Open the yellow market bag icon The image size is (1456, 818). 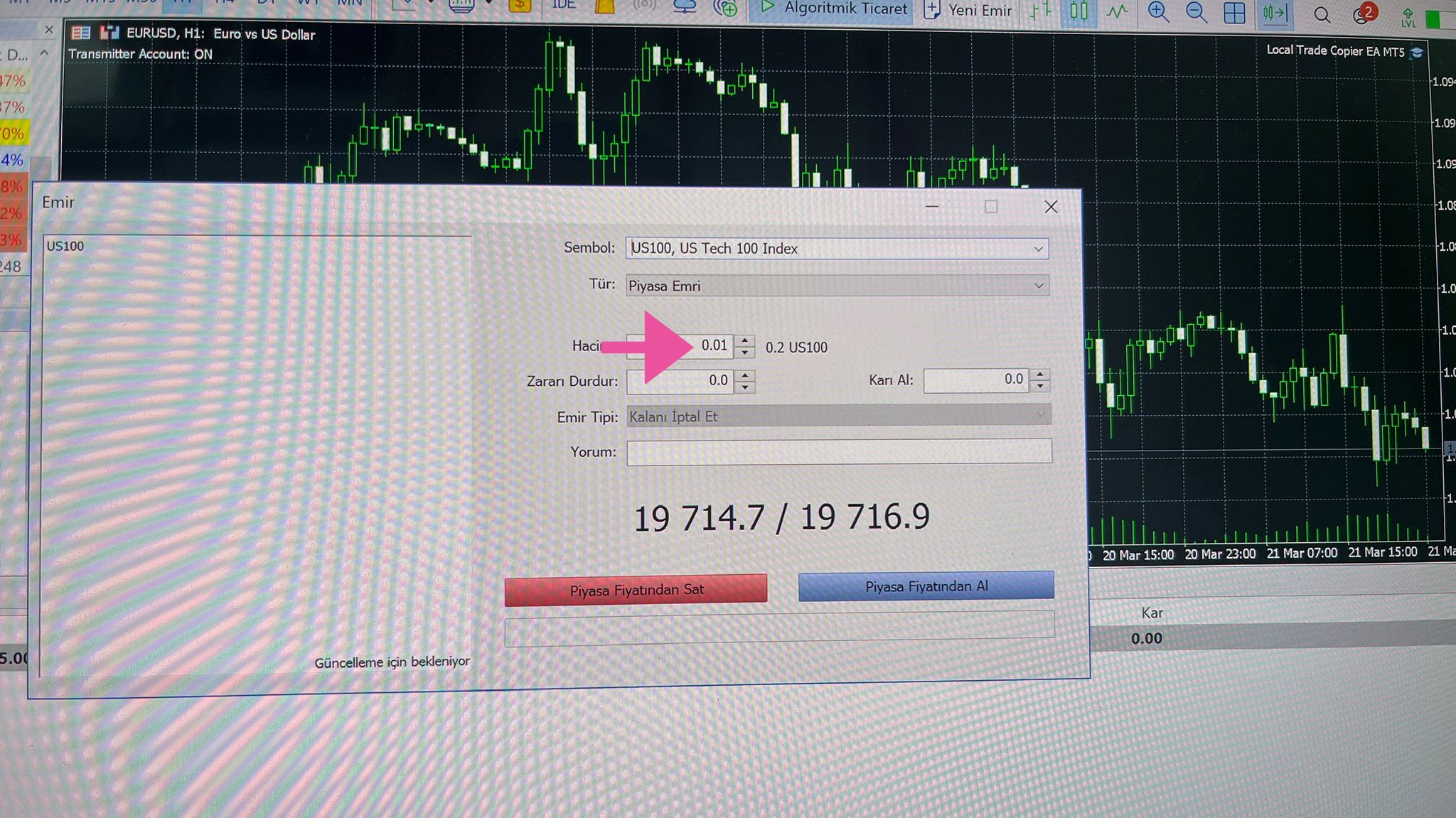pyautogui.click(x=604, y=6)
